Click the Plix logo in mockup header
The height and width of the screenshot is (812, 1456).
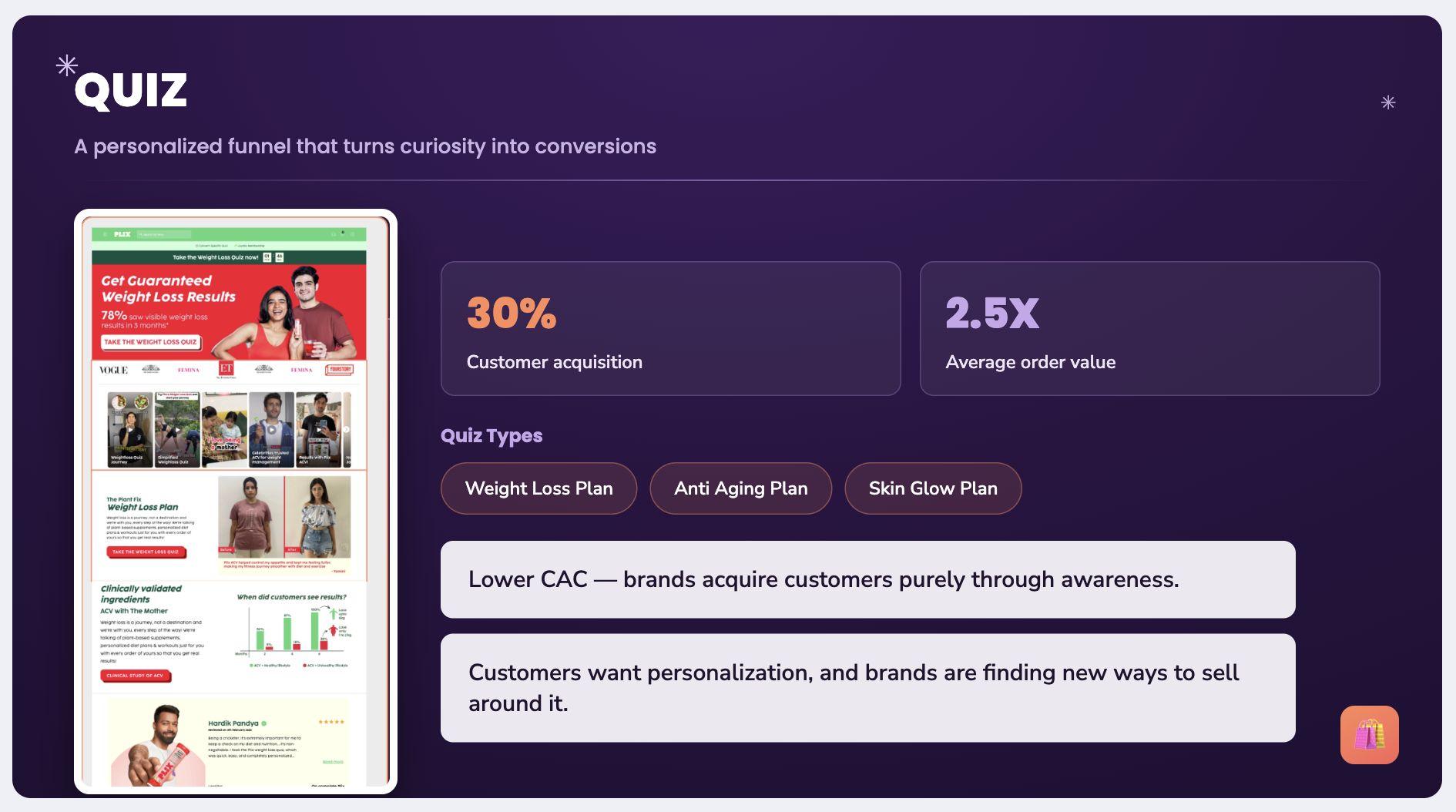[122, 234]
